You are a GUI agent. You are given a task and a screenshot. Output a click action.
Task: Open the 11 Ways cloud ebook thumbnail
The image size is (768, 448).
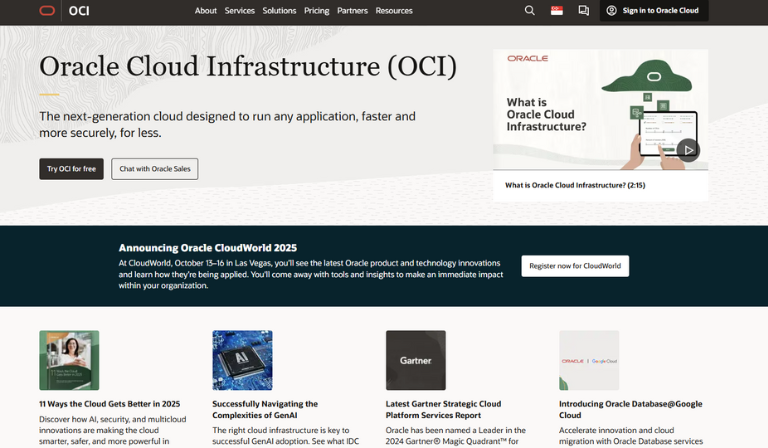point(69,360)
